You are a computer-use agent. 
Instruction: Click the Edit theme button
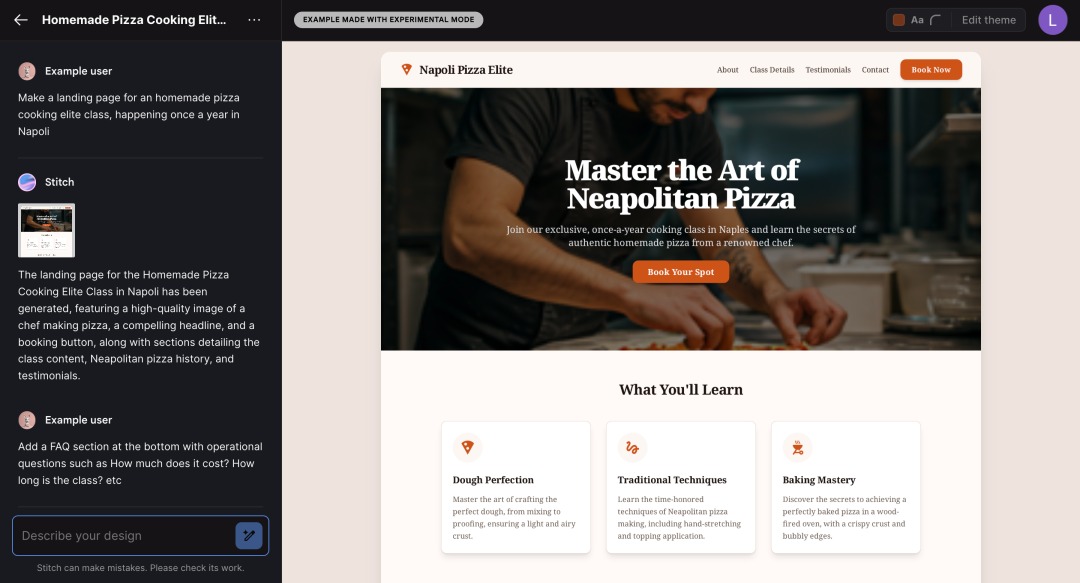click(x=988, y=20)
